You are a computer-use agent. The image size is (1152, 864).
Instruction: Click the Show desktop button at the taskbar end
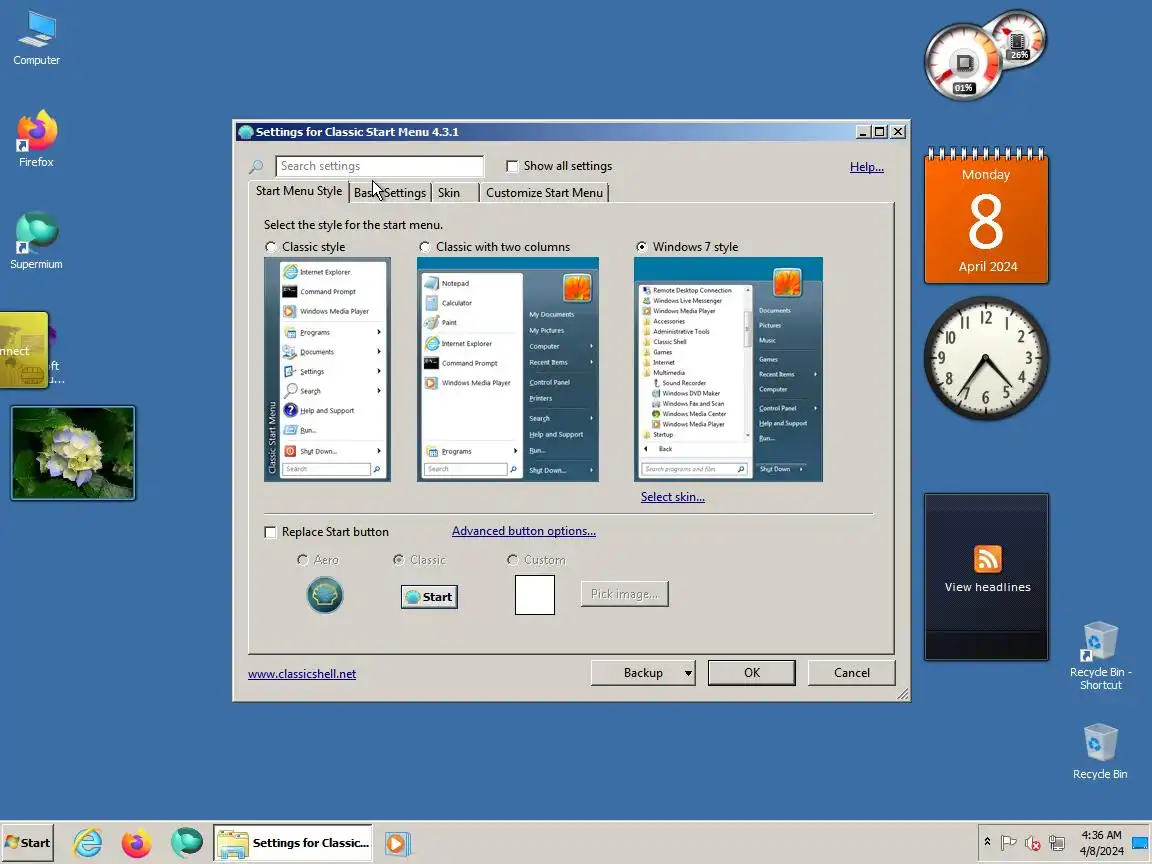pos(1141,842)
